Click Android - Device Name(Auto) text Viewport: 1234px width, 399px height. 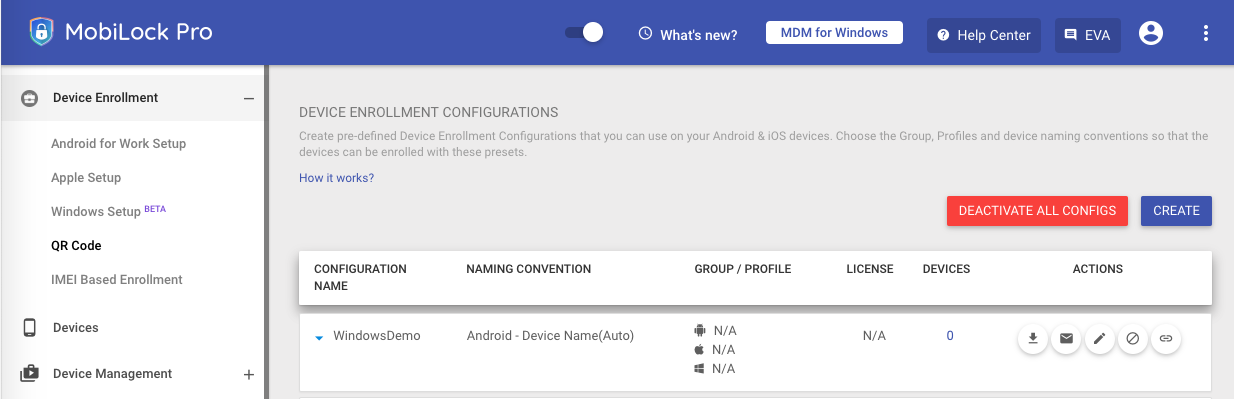coord(550,336)
